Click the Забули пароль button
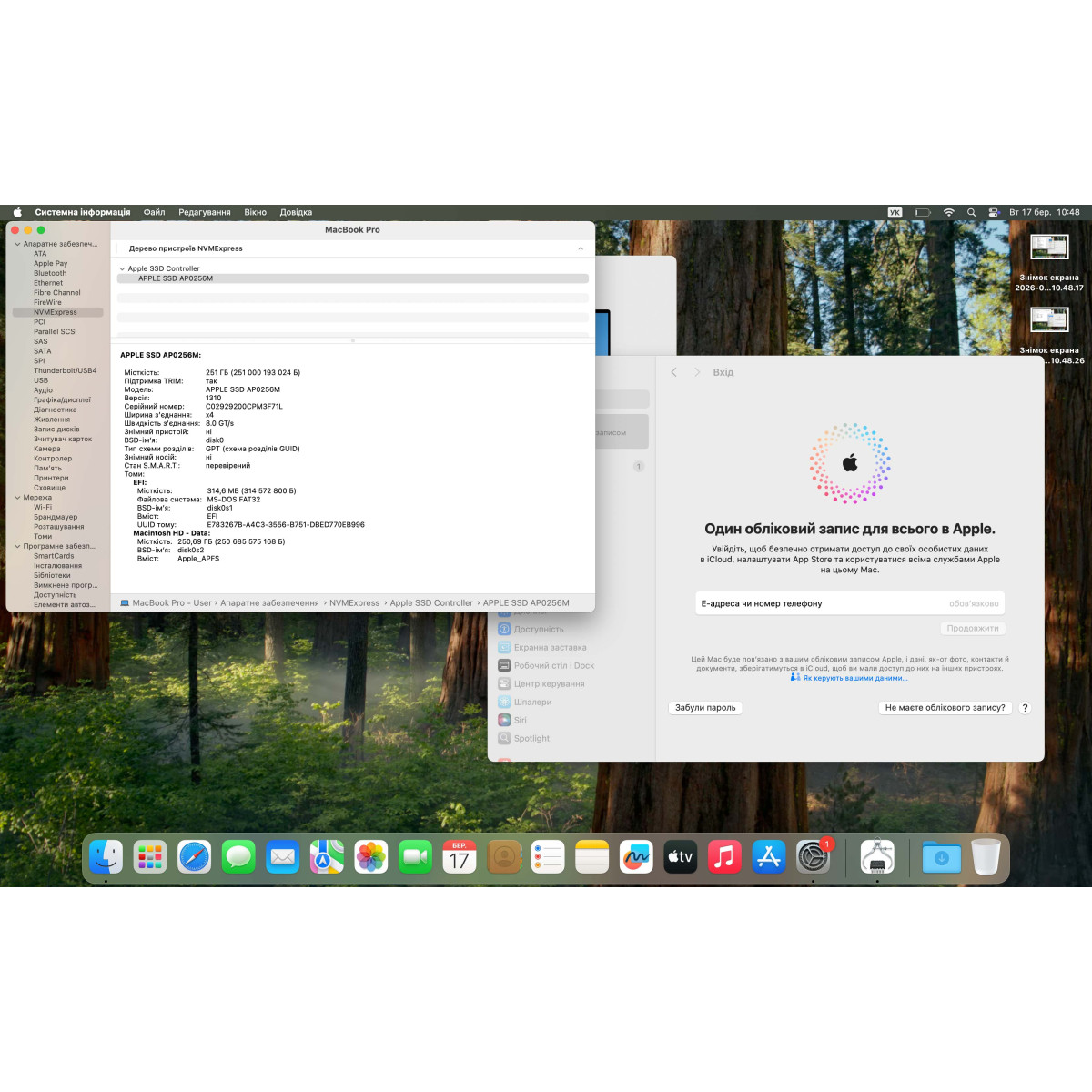This screenshot has height=1092, width=1092. click(705, 707)
